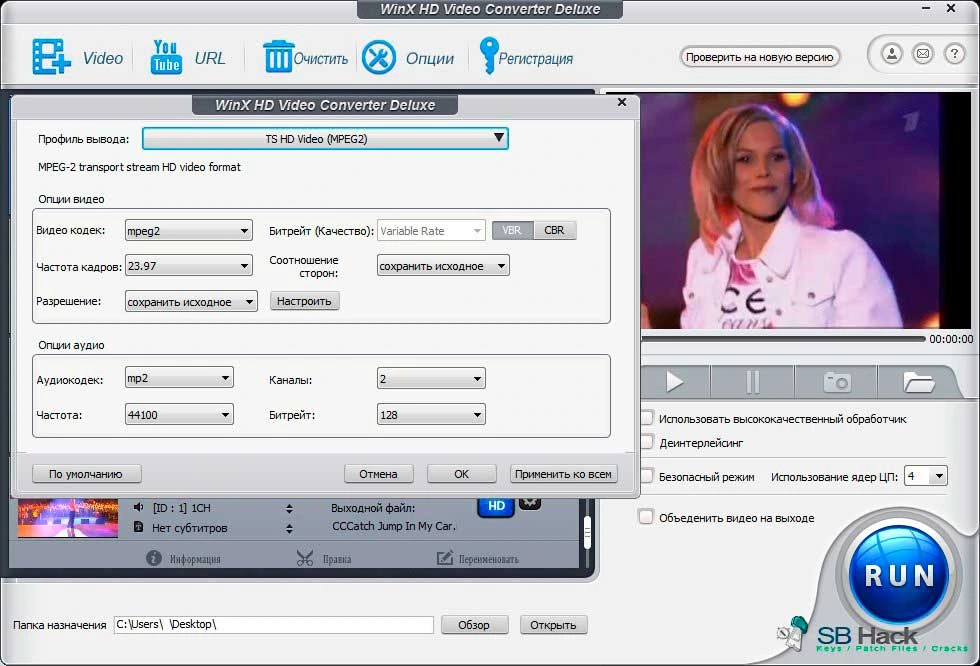Take a snapshot with the camera icon
This screenshot has width=980, height=666.
coord(836,381)
